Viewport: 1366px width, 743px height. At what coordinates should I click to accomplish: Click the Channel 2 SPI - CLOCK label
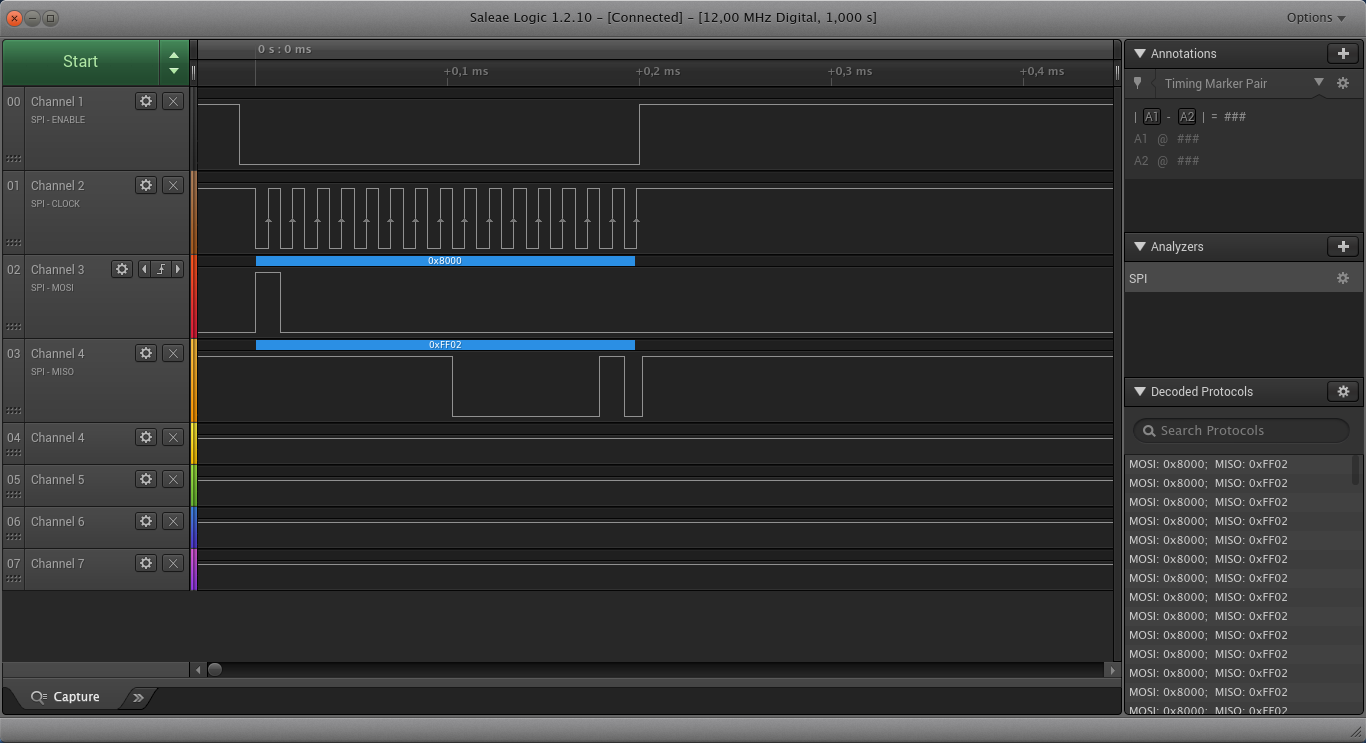[x=56, y=204]
